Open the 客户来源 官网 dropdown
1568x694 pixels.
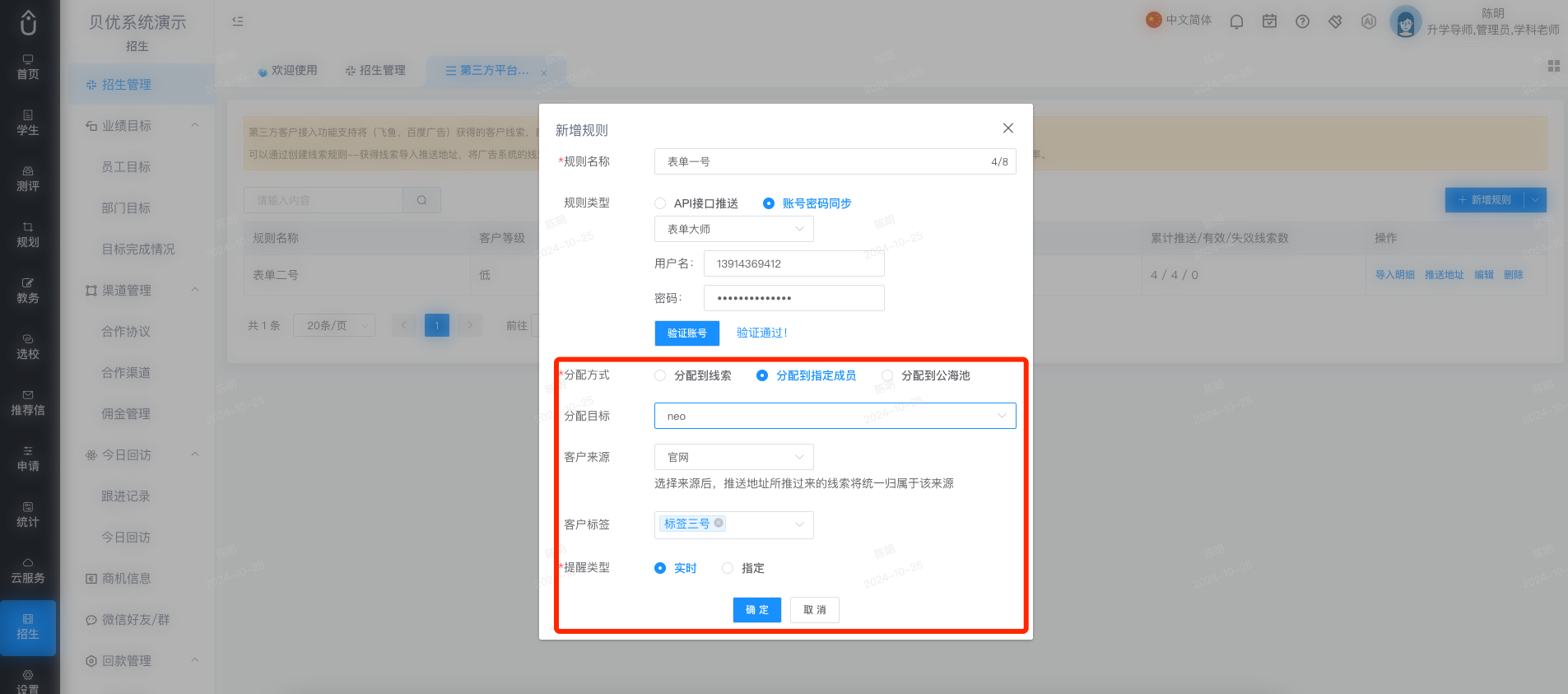click(733, 457)
